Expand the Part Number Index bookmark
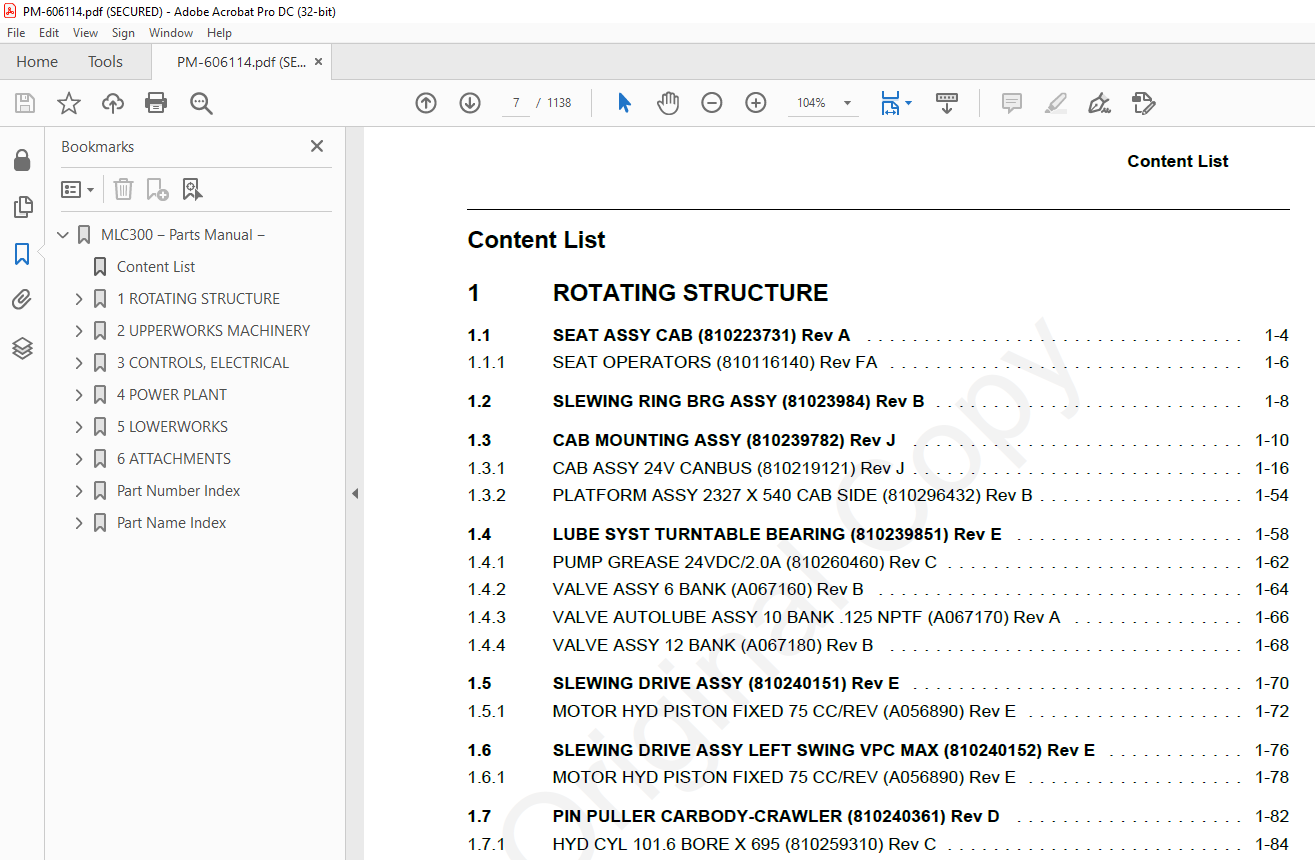 tap(79, 491)
